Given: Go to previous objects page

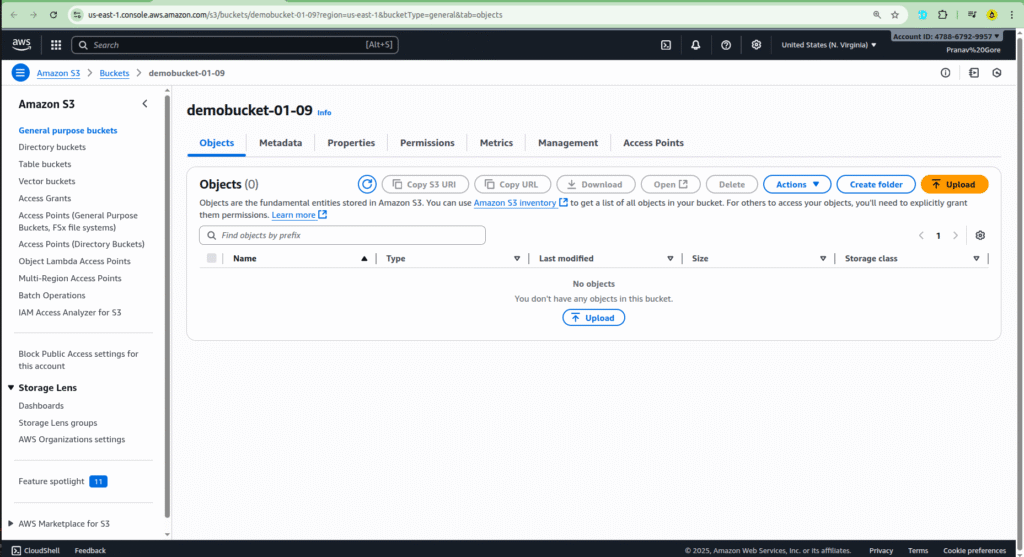Looking at the screenshot, I should pos(921,235).
